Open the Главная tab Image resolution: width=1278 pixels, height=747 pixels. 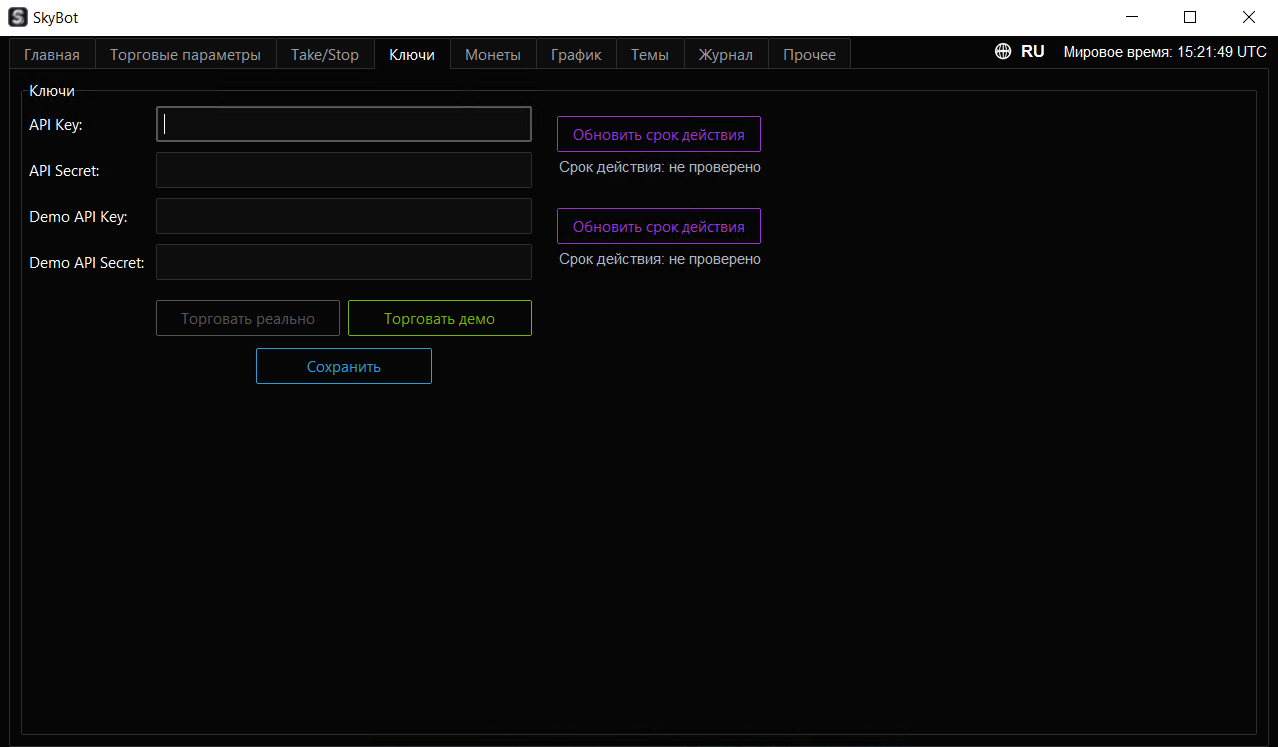click(52, 54)
